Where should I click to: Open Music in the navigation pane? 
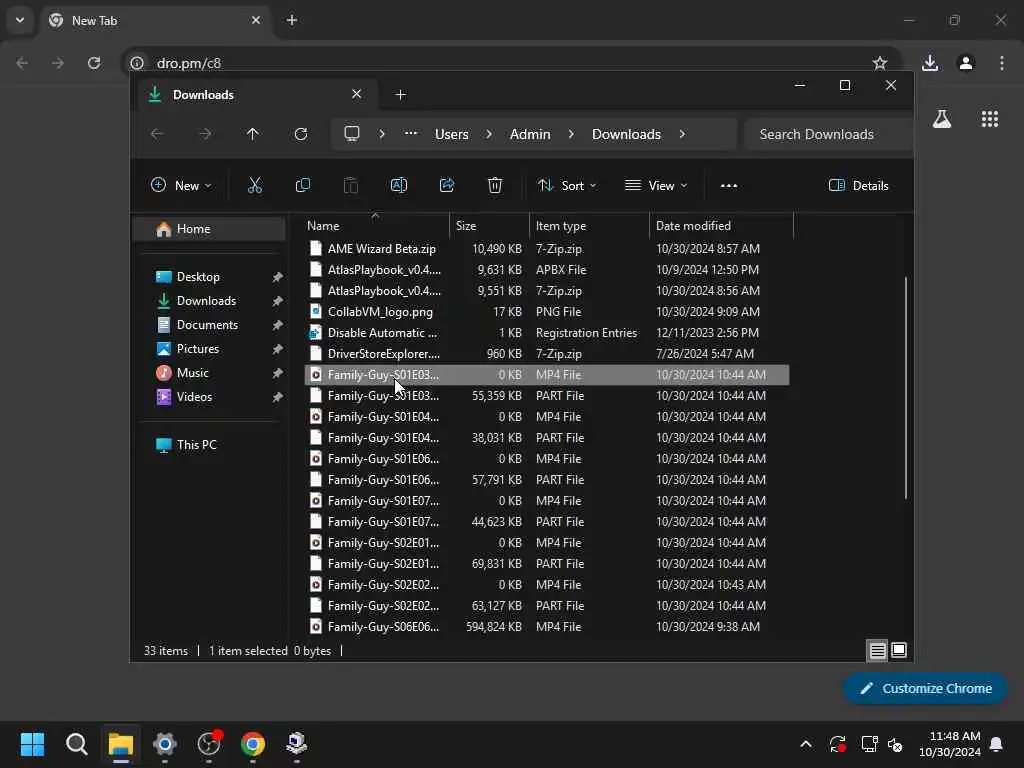tap(209, 373)
